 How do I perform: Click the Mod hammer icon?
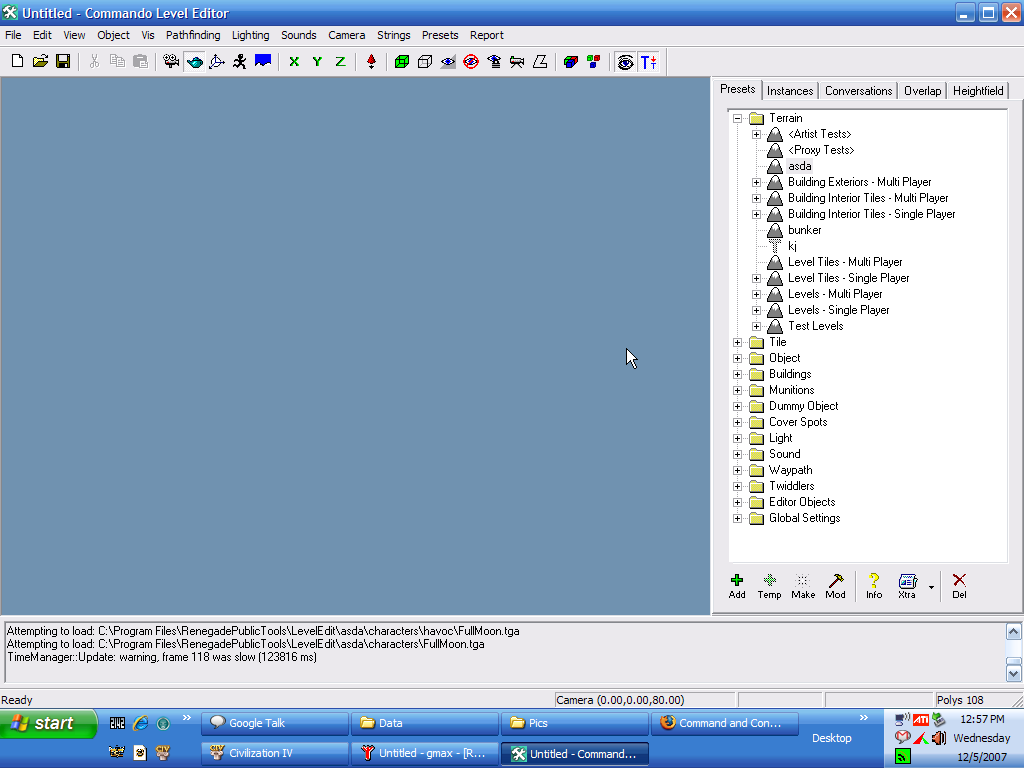835,585
